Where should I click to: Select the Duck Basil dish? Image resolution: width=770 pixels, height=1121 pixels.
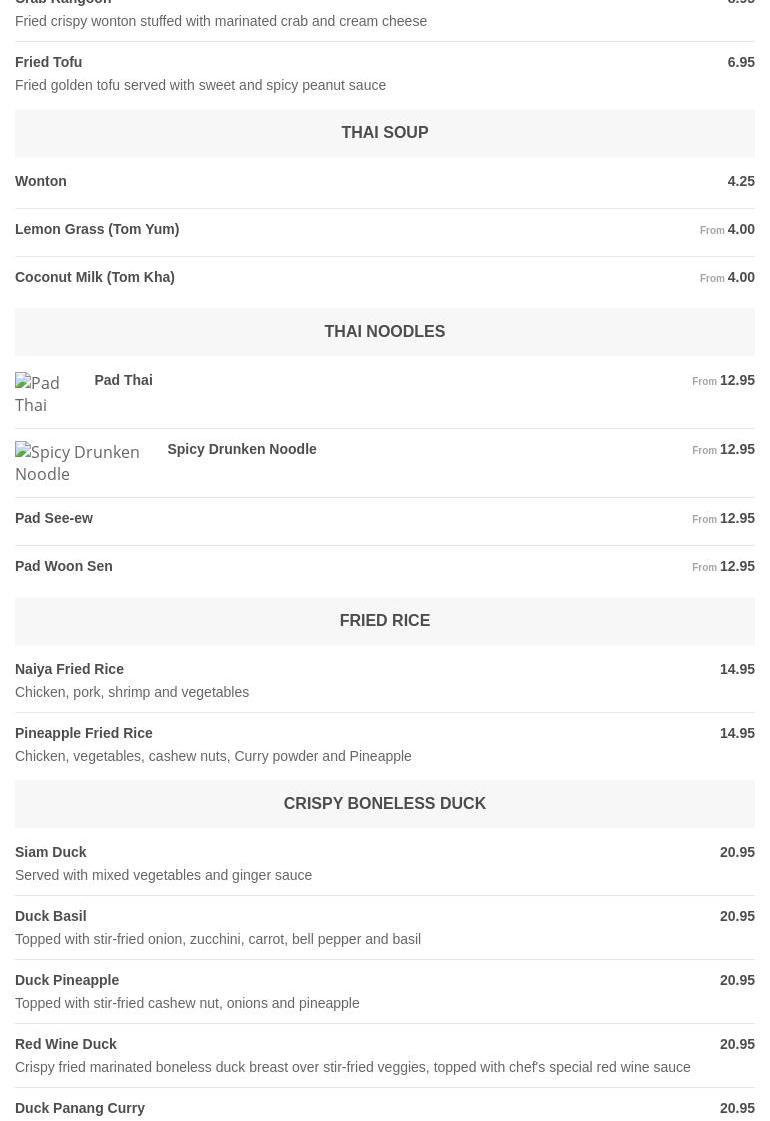(x=51, y=916)
